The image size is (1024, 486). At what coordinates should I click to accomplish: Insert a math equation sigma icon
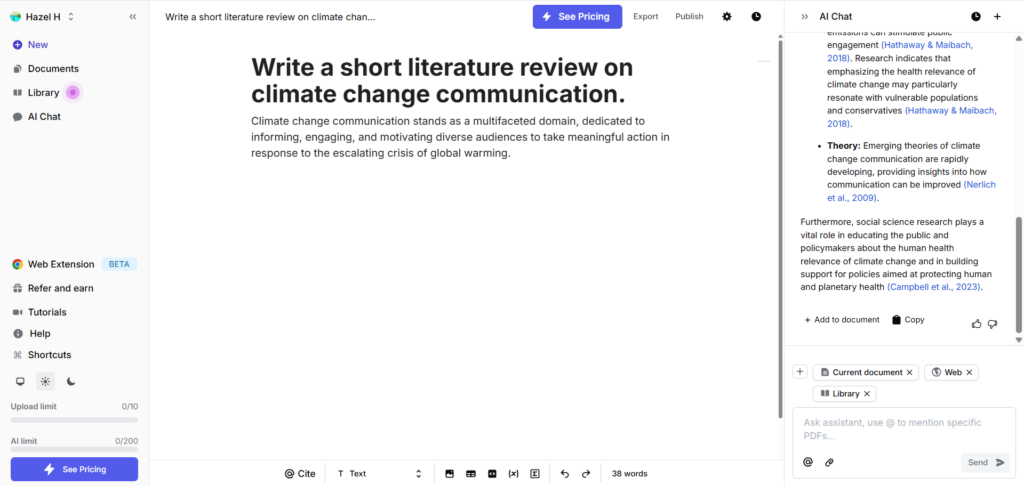(535, 474)
